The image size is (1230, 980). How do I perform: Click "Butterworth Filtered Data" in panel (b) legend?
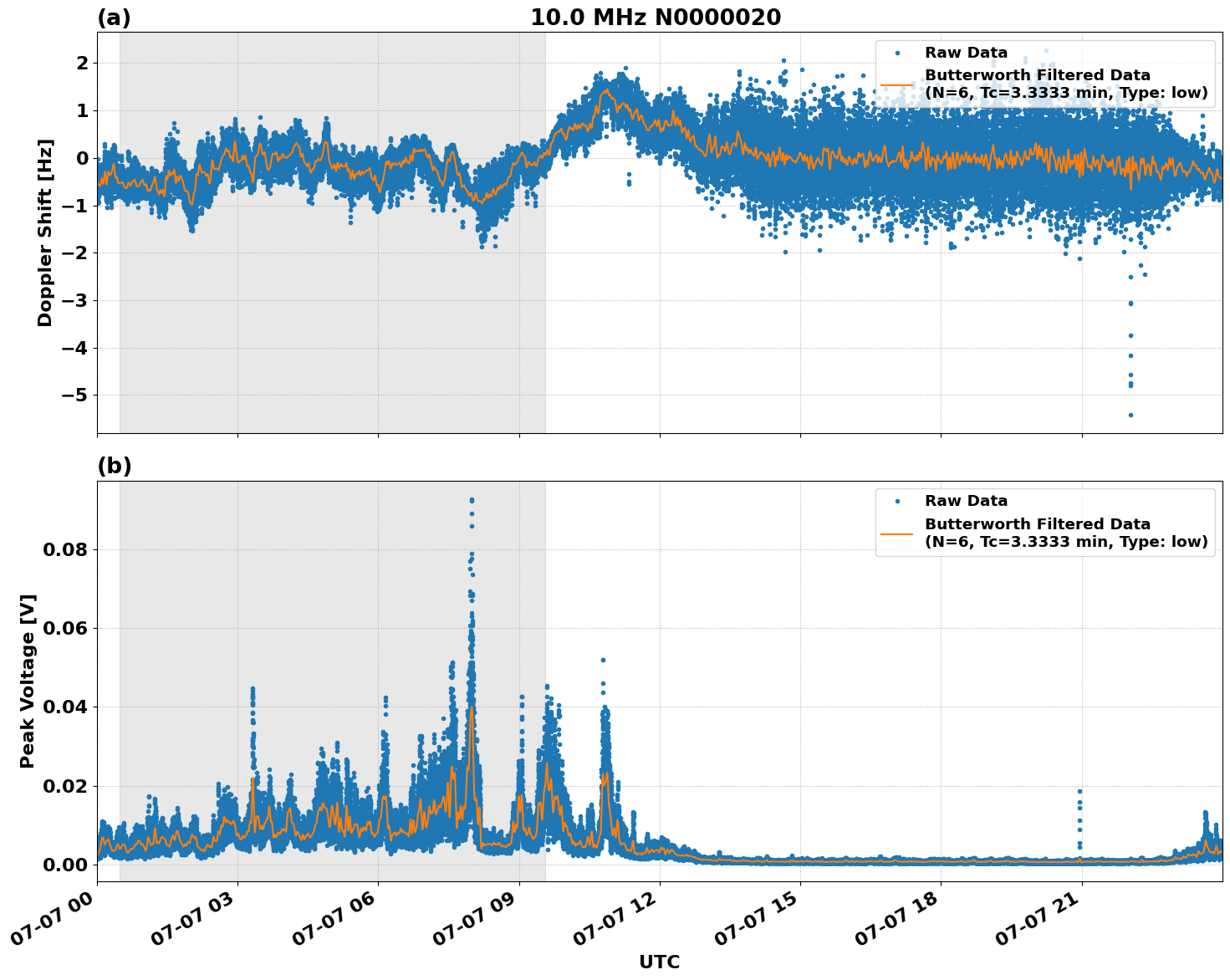[x=1038, y=524]
